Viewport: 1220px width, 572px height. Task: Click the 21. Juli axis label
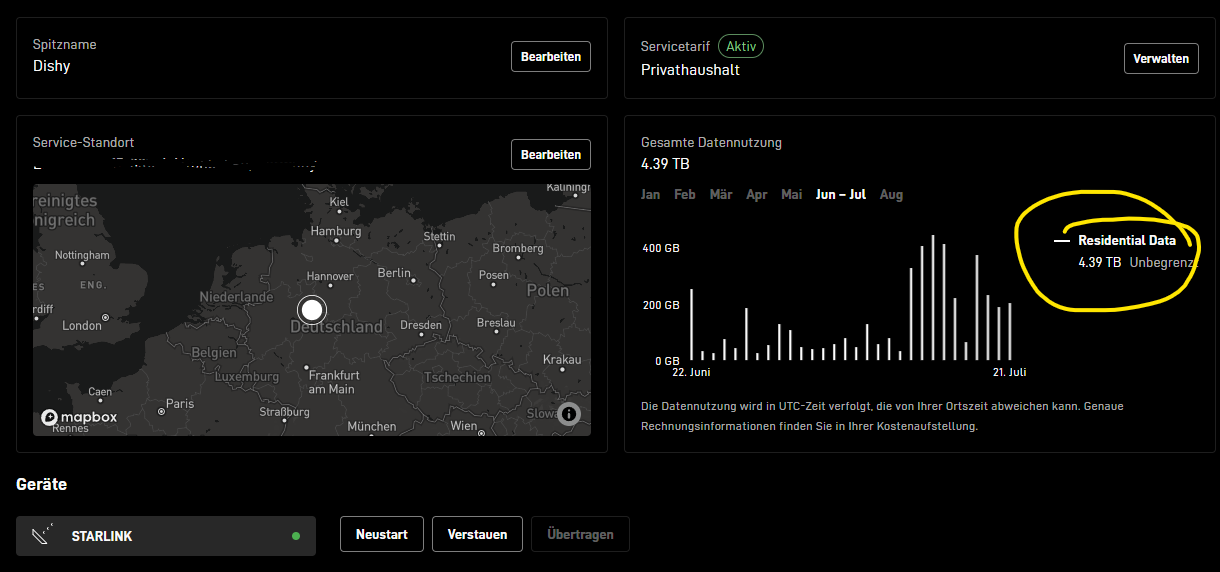(x=1009, y=372)
